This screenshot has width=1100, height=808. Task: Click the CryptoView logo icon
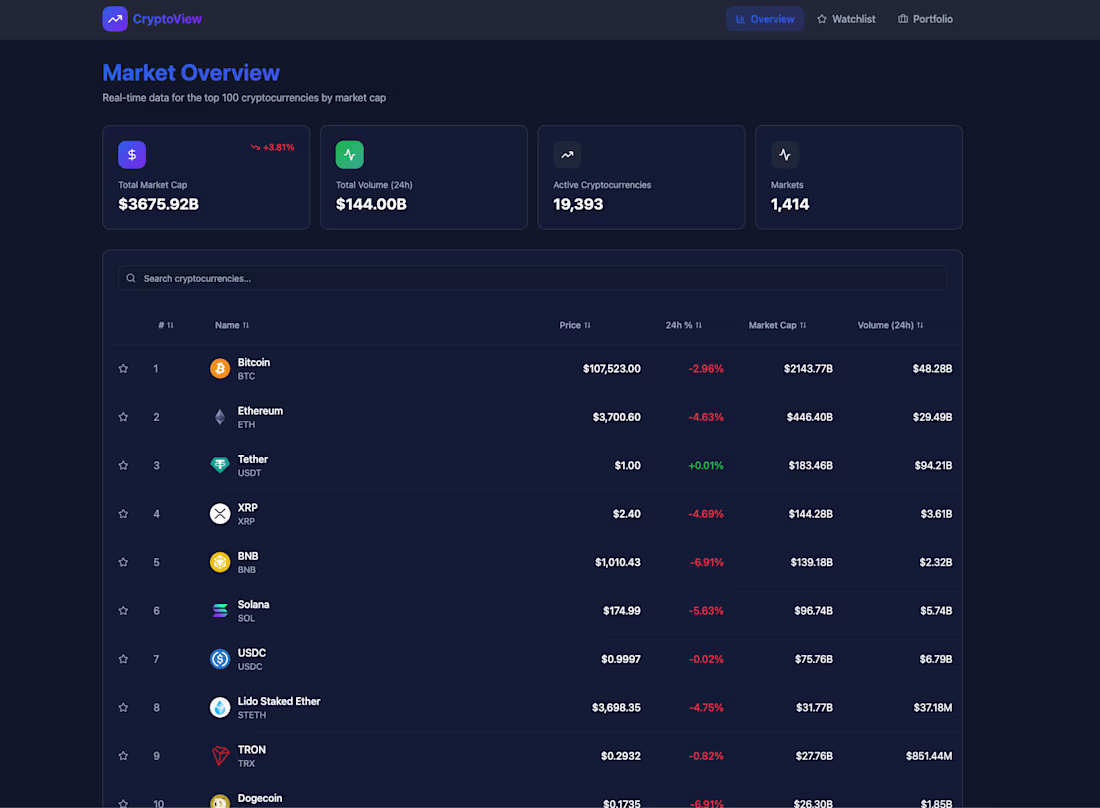(115, 19)
